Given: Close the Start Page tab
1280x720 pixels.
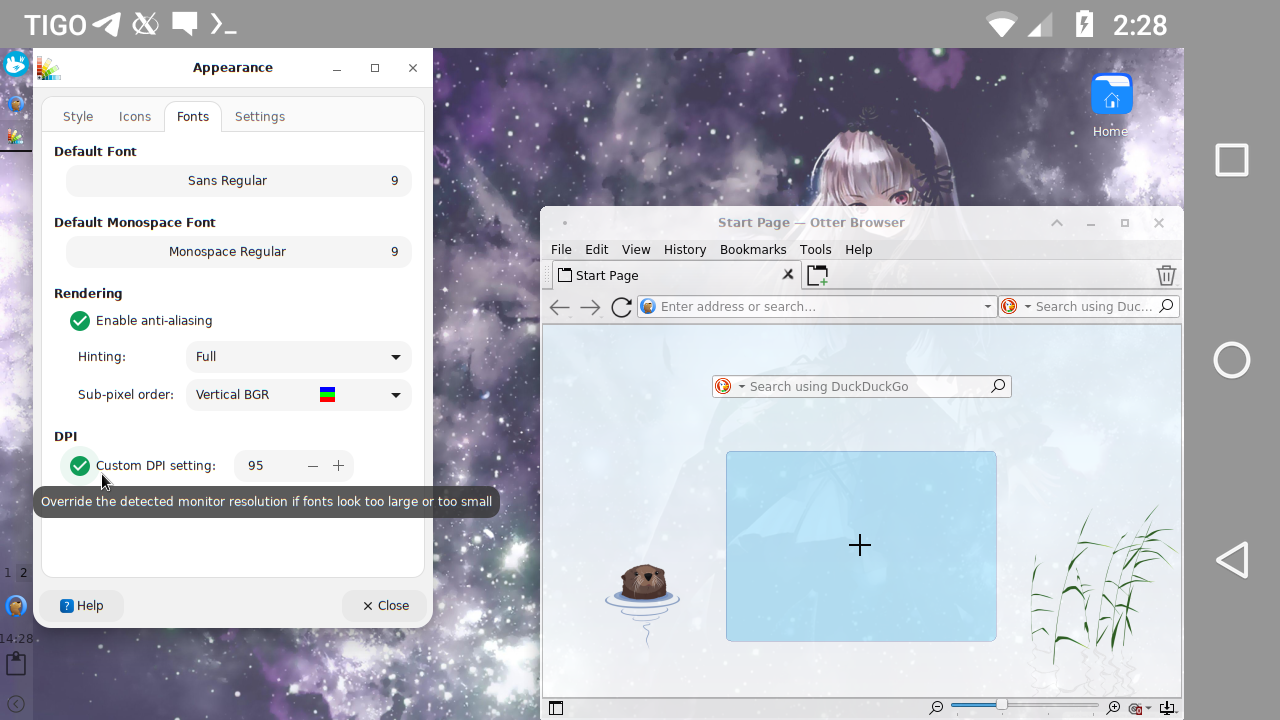Looking at the screenshot, I should point(788,275).
